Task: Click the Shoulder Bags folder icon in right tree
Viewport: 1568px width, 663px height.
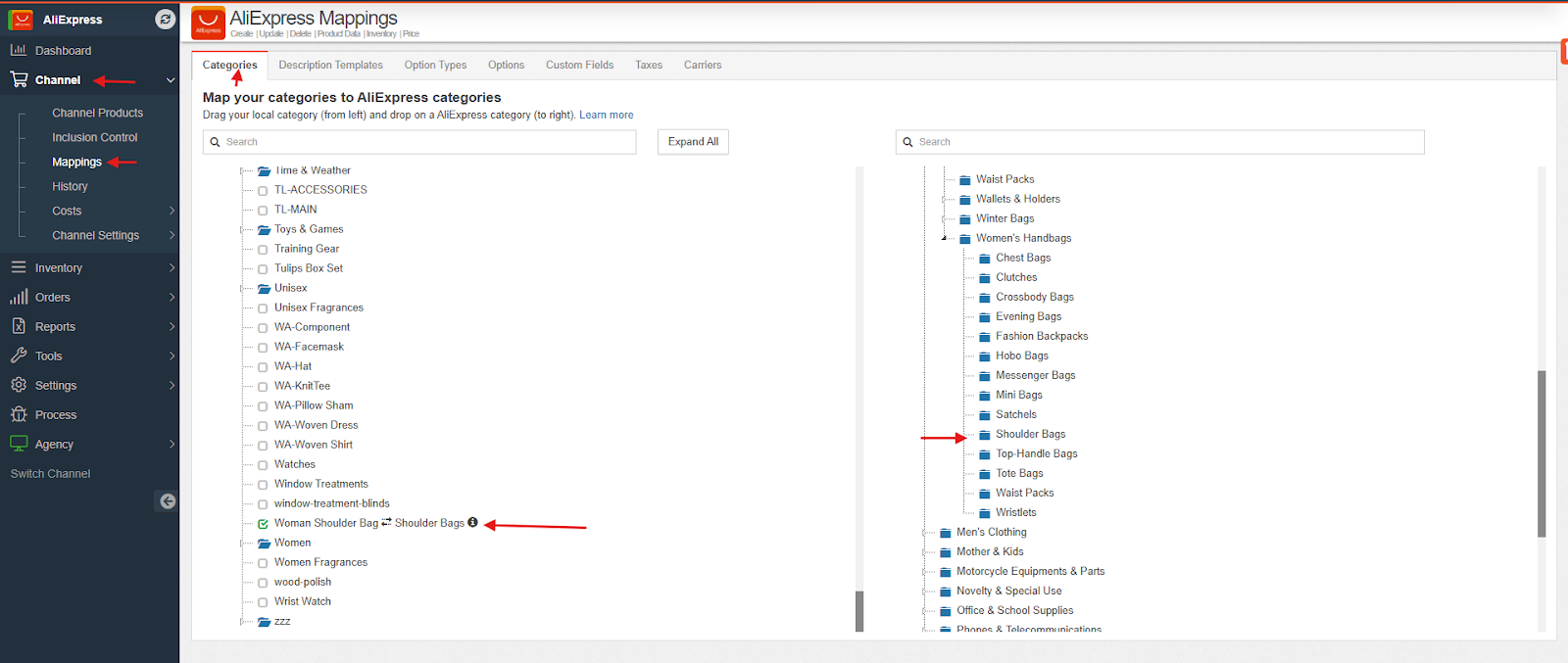Action: [985, 435]
